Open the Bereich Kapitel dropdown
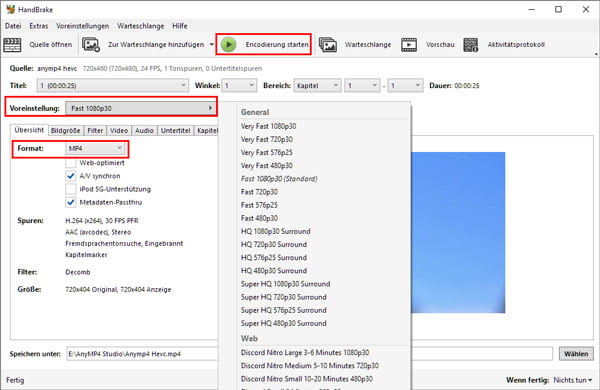This screenshot has height=390, width=600. (x=317, y=85)
